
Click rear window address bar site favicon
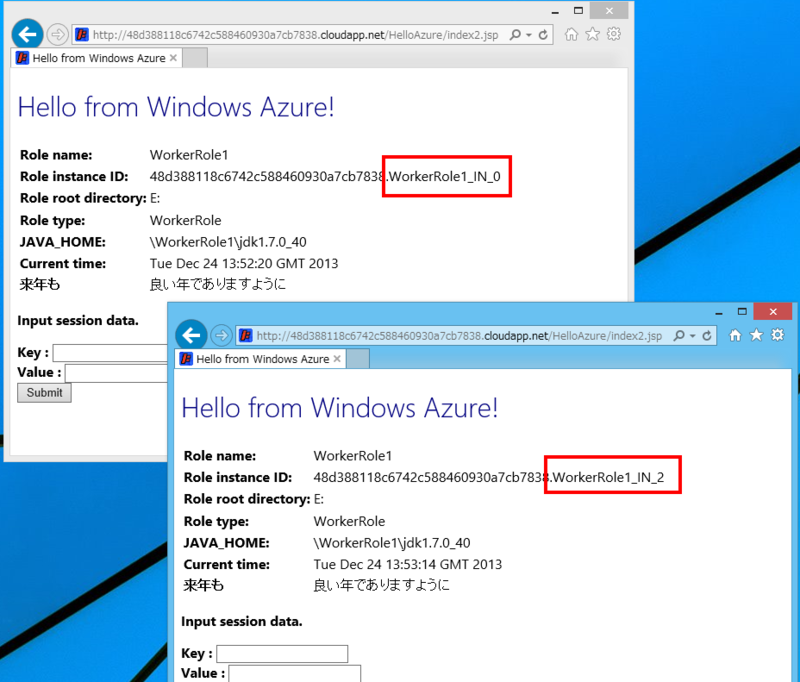tap(82, 35)
